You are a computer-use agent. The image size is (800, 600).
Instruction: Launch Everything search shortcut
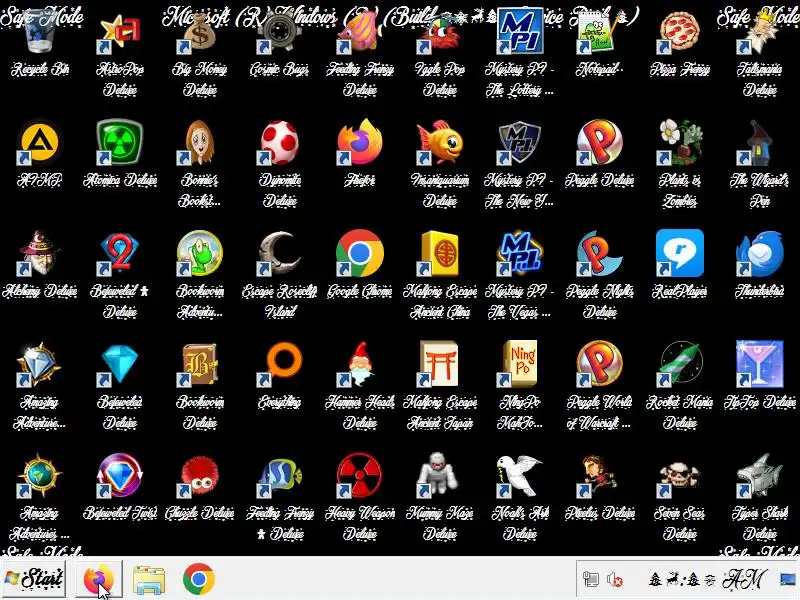click(x=280, y=364)
